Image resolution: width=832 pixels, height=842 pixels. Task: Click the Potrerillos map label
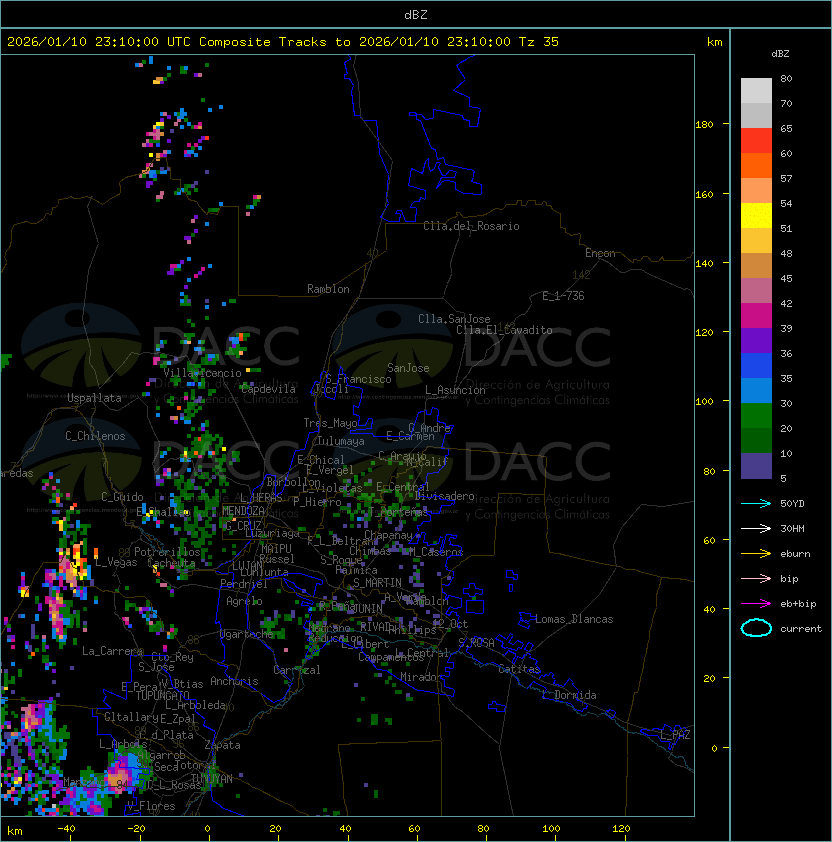[167, 552]
